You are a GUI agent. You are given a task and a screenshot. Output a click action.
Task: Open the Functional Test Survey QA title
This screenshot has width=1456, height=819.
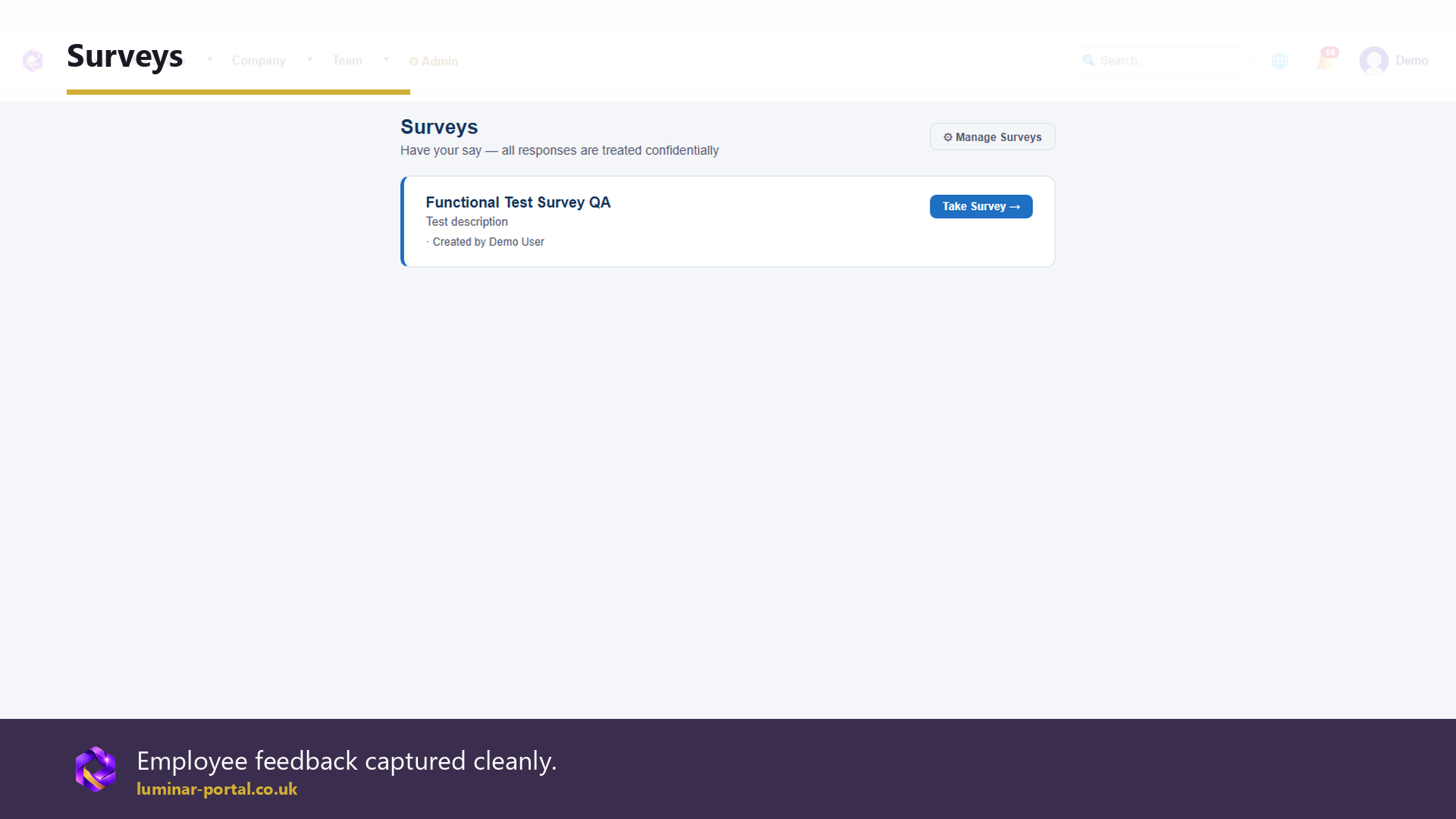(518, 202)
